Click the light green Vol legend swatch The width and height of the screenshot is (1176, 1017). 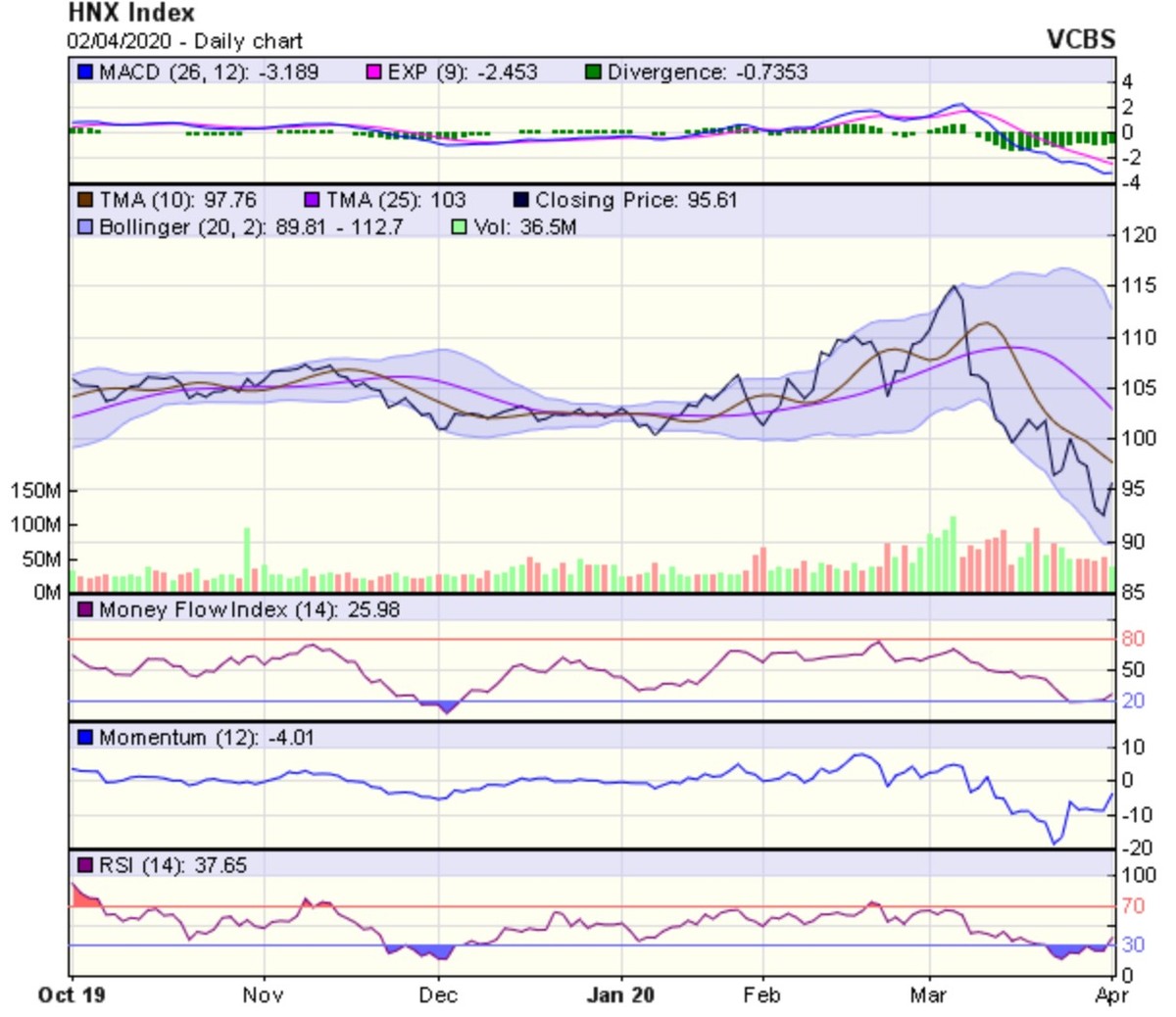point(459,227)
